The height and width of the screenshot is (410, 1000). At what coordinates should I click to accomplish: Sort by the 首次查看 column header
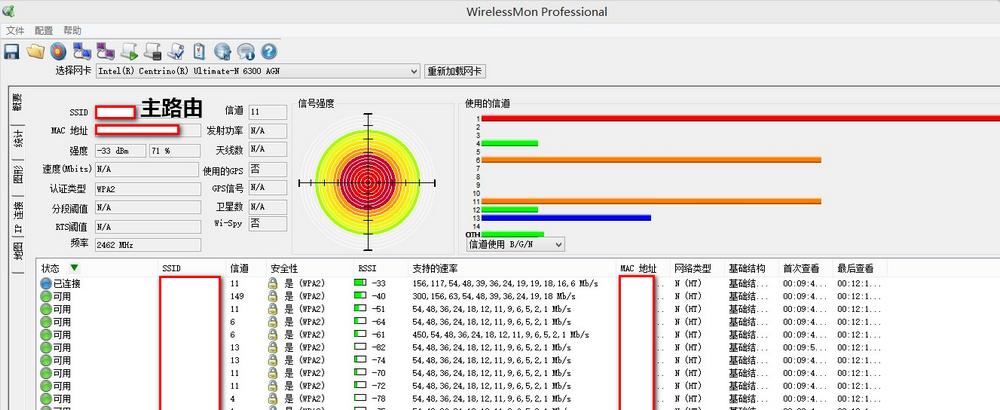(x=807, y=268)
